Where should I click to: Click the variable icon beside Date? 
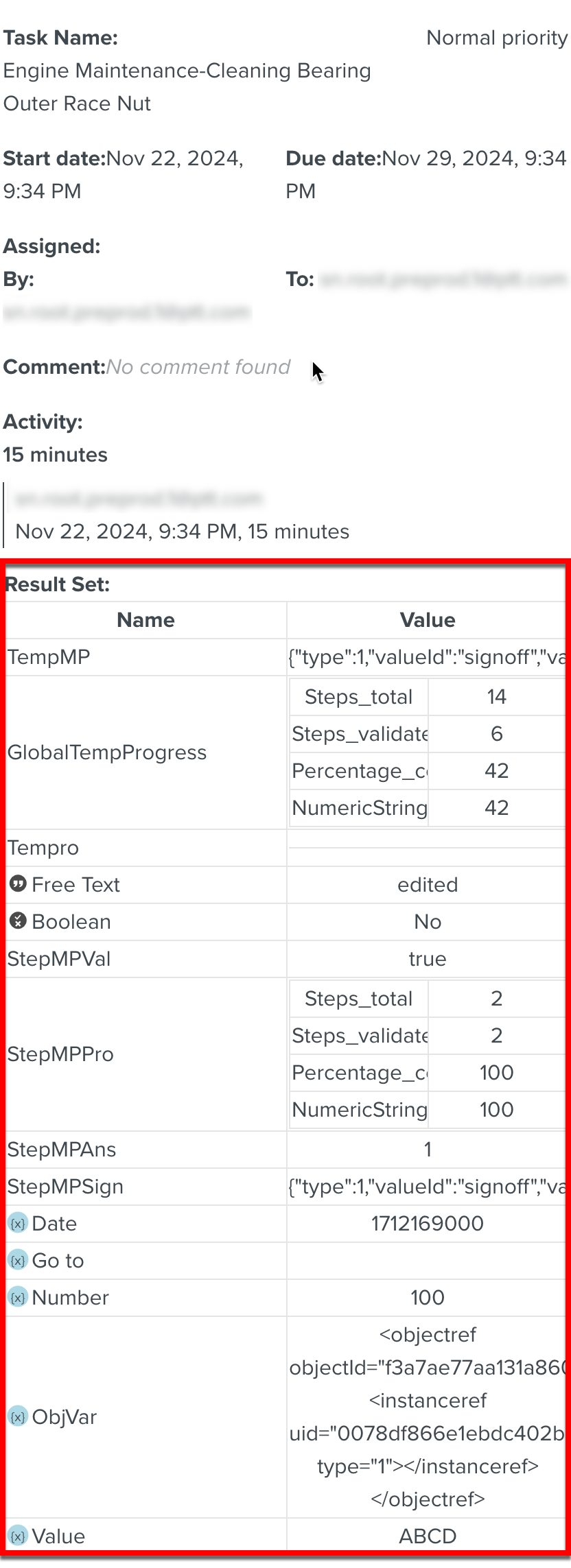(18, 1223)
